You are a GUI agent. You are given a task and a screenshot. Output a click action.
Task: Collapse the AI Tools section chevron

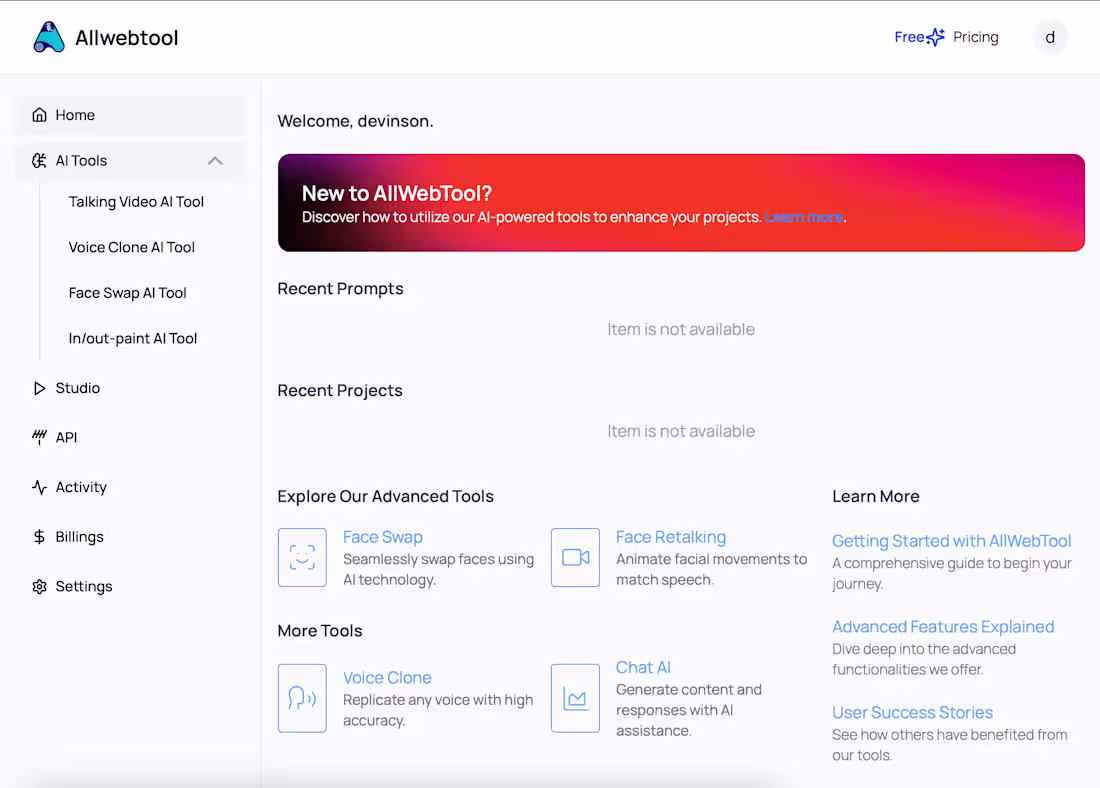click(215, 160)
